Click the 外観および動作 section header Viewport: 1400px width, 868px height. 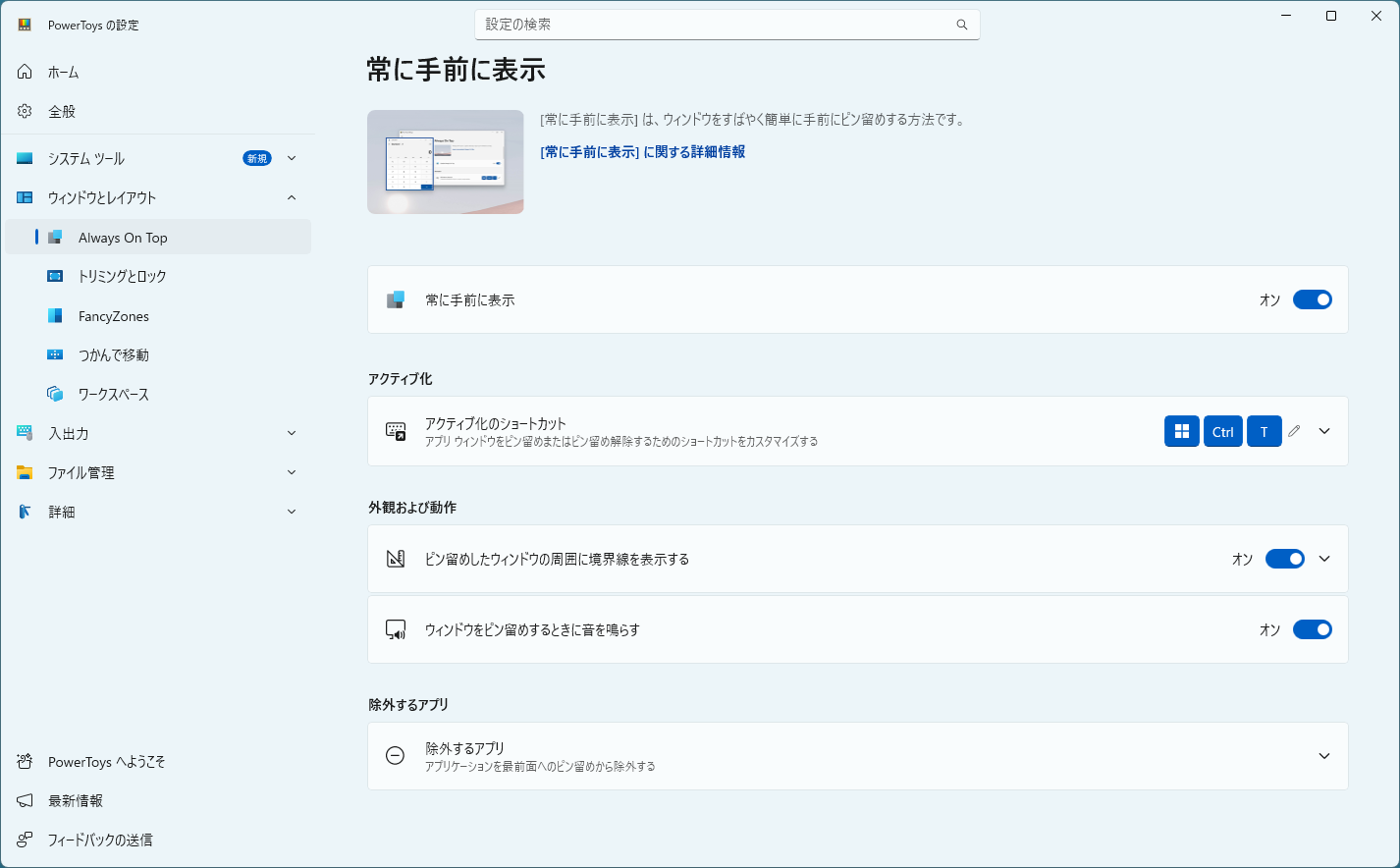(412, 508)
